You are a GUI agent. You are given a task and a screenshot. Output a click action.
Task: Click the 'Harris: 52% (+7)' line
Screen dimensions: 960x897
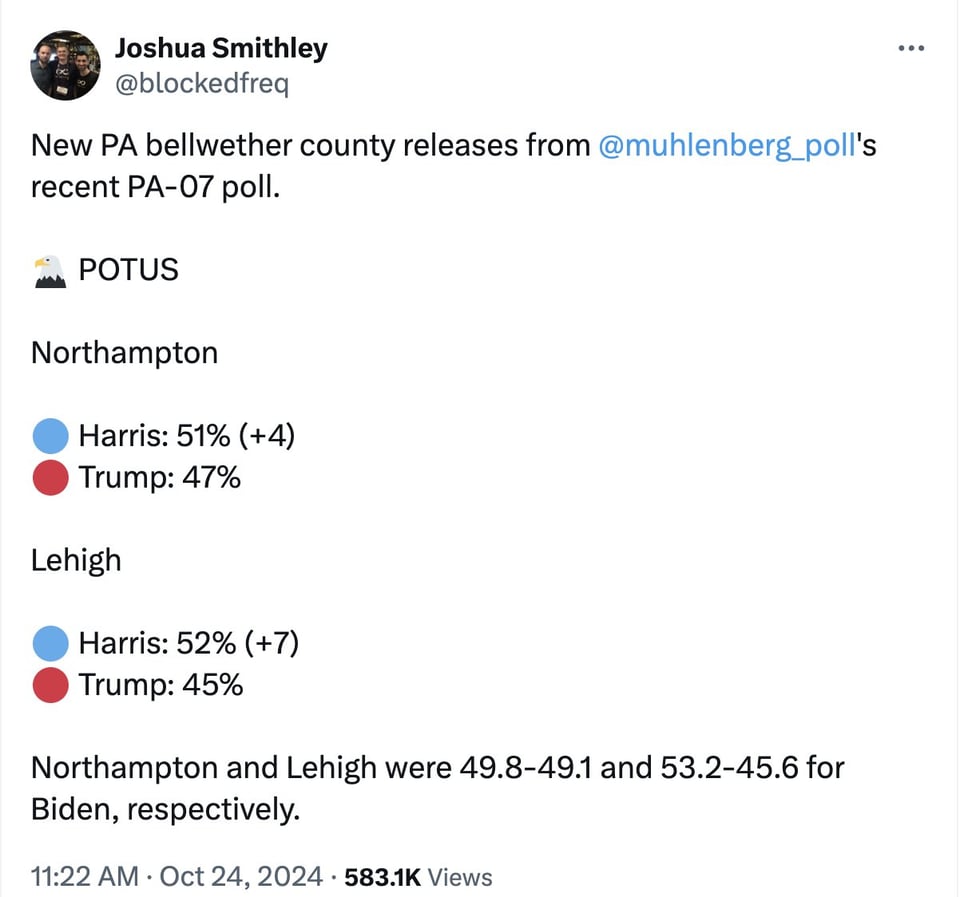point(188,643)
